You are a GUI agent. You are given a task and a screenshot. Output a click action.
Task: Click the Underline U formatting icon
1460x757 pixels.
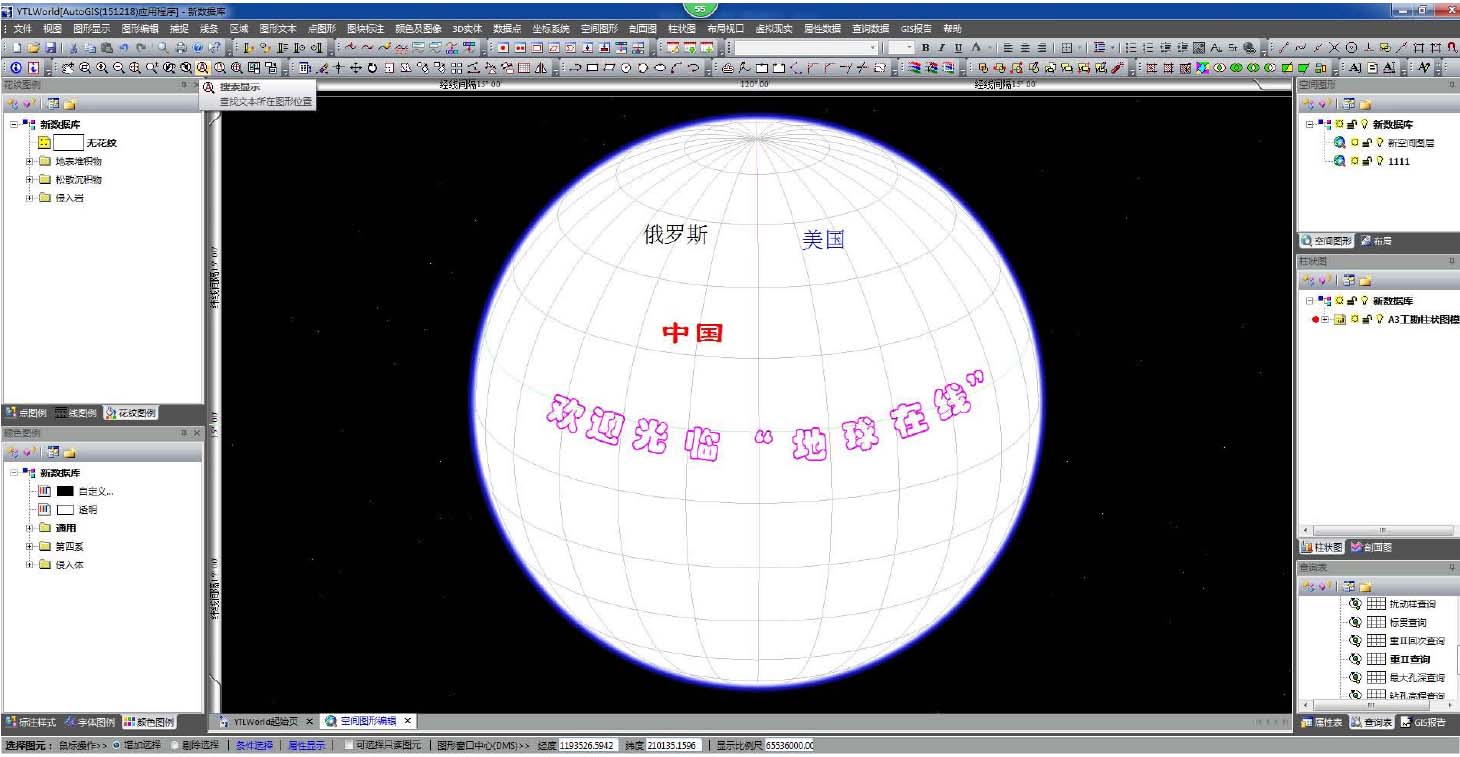[958, 47]
